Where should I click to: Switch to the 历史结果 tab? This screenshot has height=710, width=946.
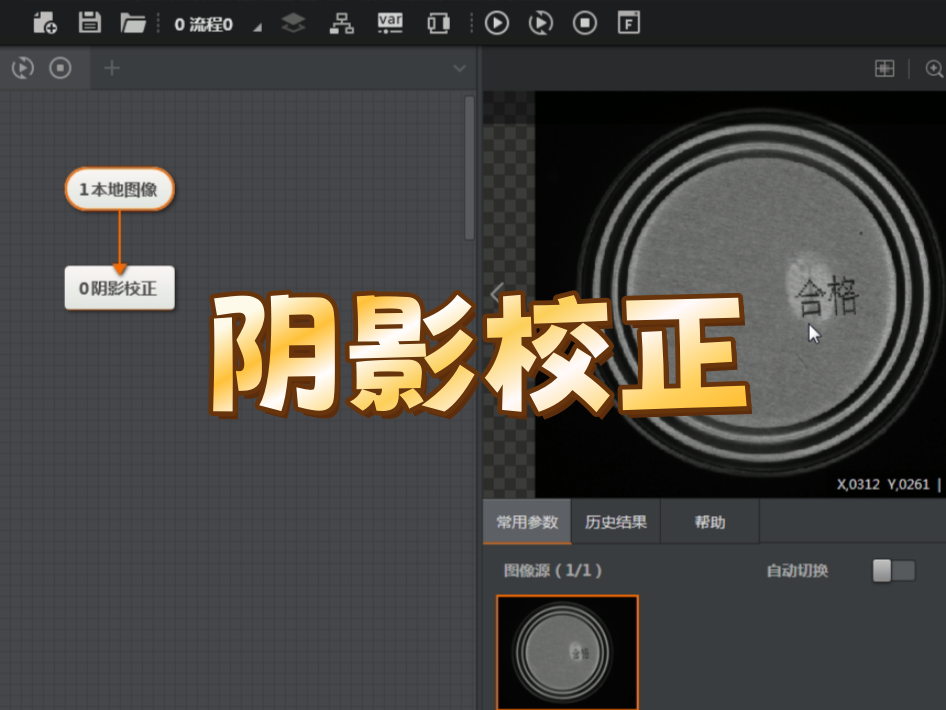click(x=615, y=522)
